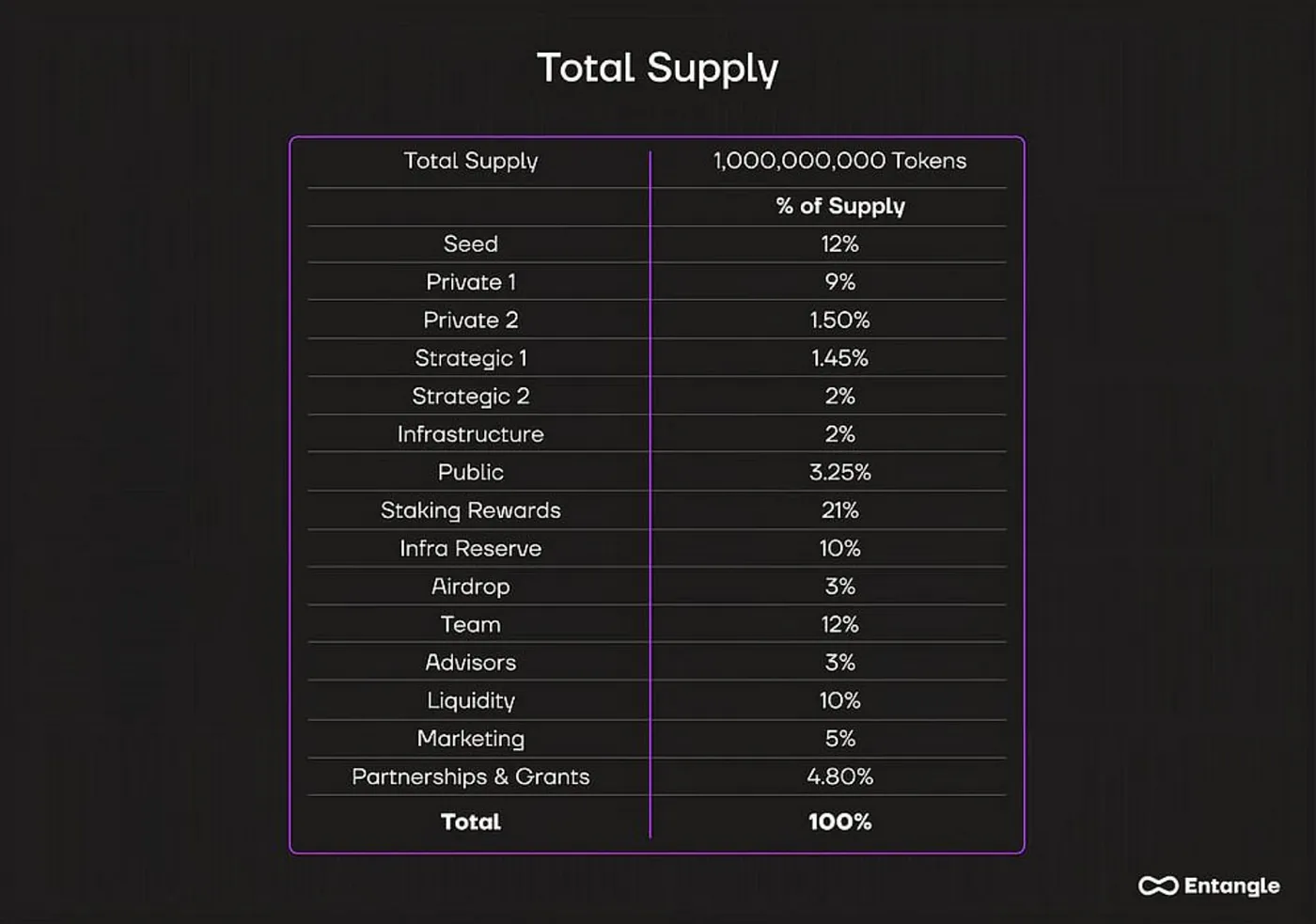
Task: Select the Marketing row label
Action: click(x=471, y=739)
